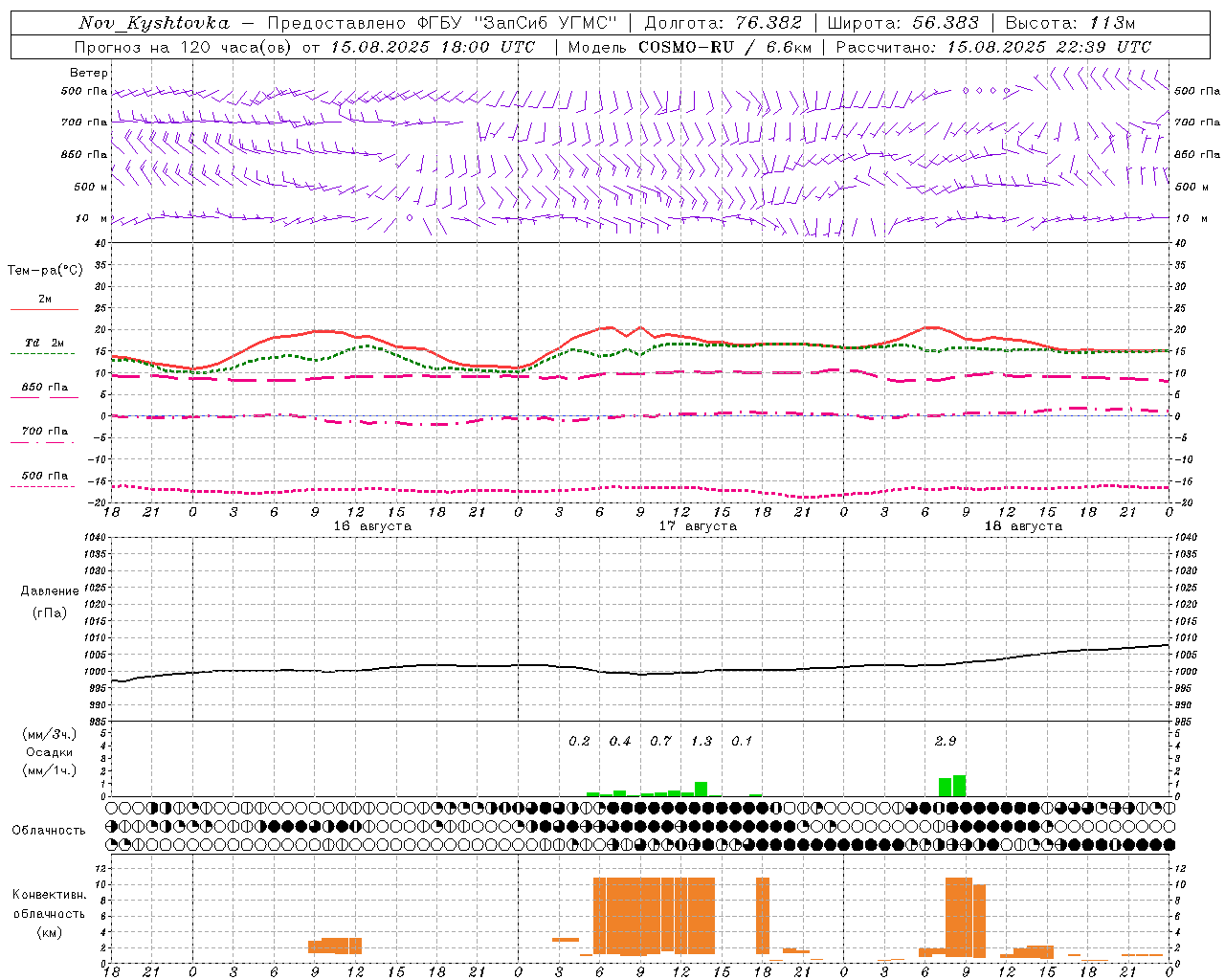Viewport: 1225px width, 980px height.
Task: Click the precipitation amount 0.4
Action: point(620,741)
